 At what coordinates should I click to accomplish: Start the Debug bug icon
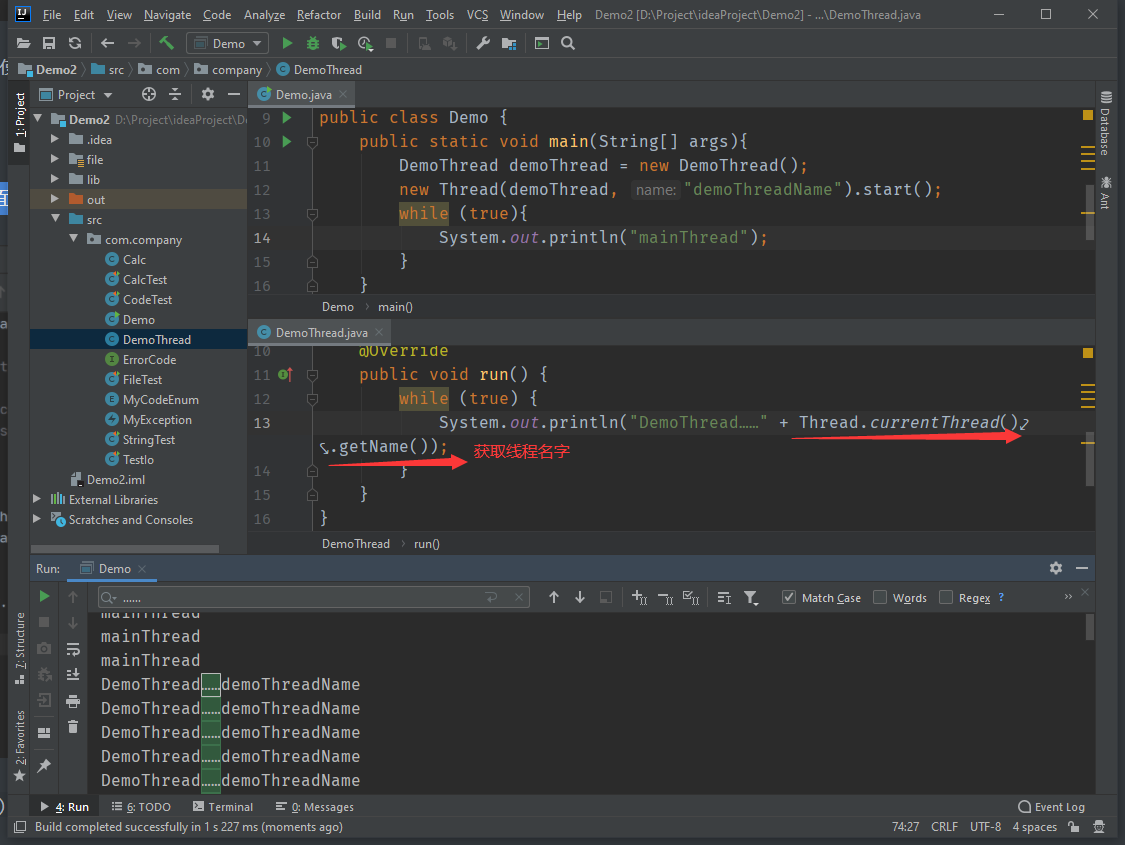coord(313,43)
